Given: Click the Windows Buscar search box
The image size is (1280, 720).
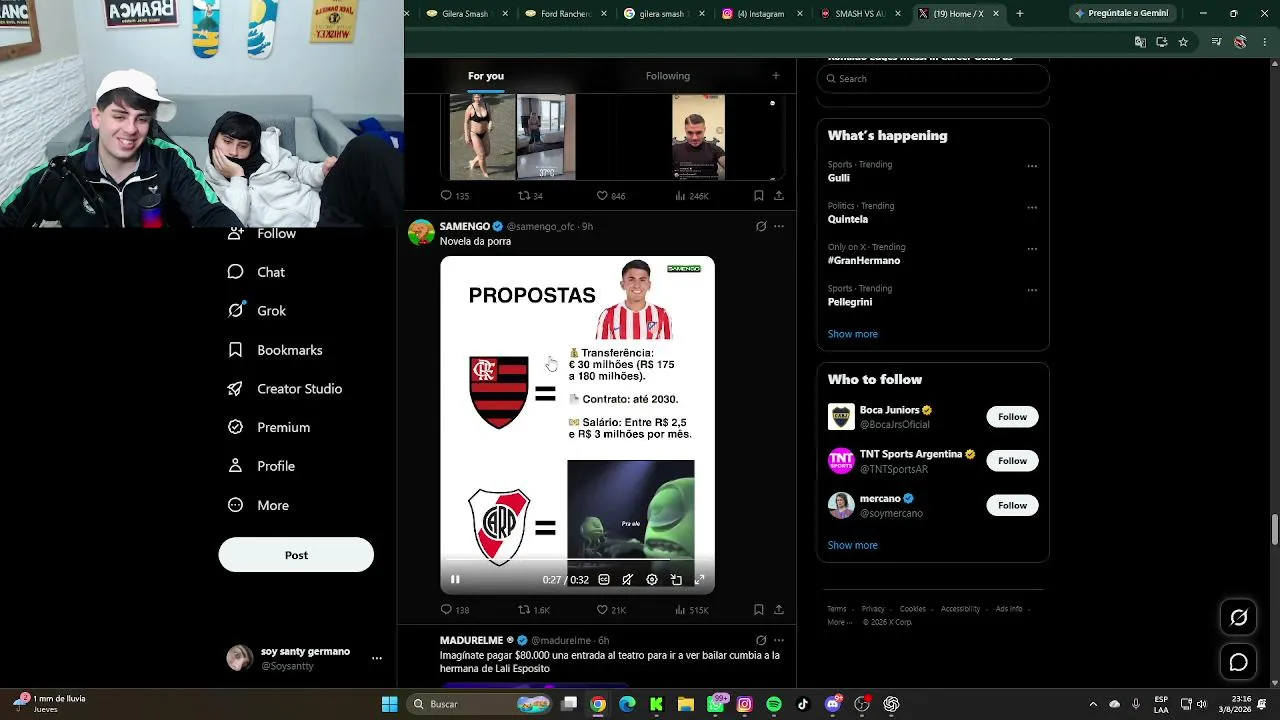Looking at the screenshot, I should (480, 704).
